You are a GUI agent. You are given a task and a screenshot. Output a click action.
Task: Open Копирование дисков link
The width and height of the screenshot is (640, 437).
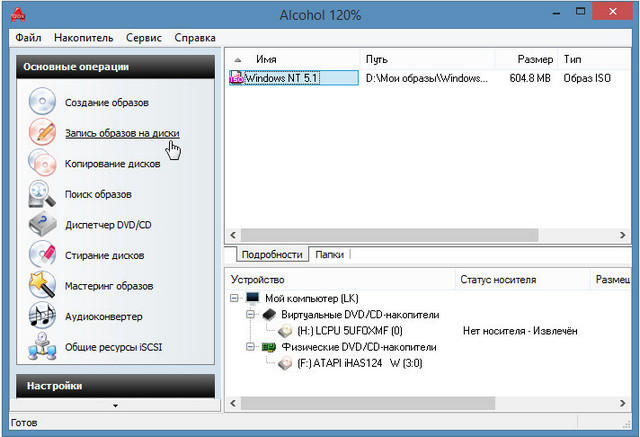(112, 164)
